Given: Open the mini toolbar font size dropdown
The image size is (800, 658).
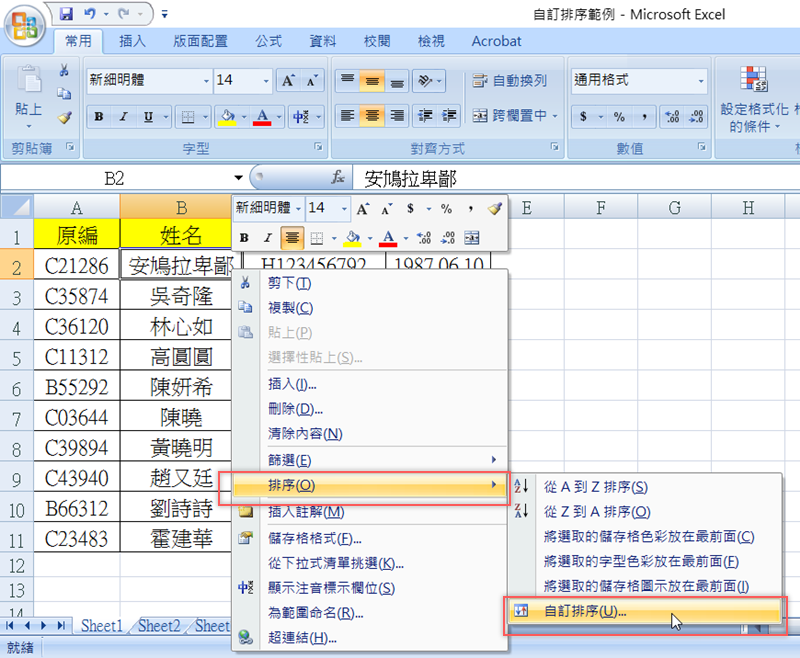Looking at the screenshot, I should click(344, 209).
